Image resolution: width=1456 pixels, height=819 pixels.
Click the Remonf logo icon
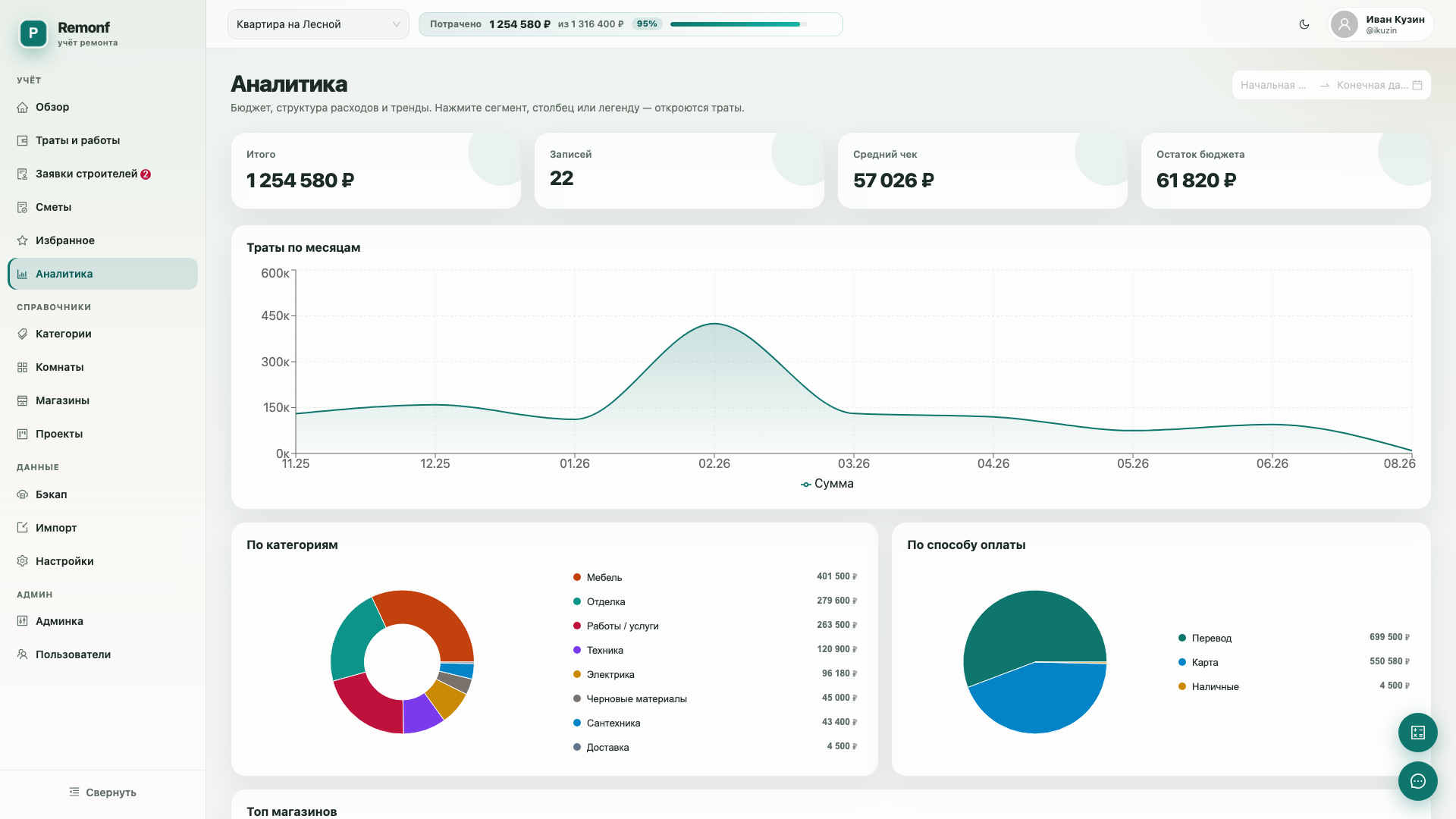(x=33, y=33)
